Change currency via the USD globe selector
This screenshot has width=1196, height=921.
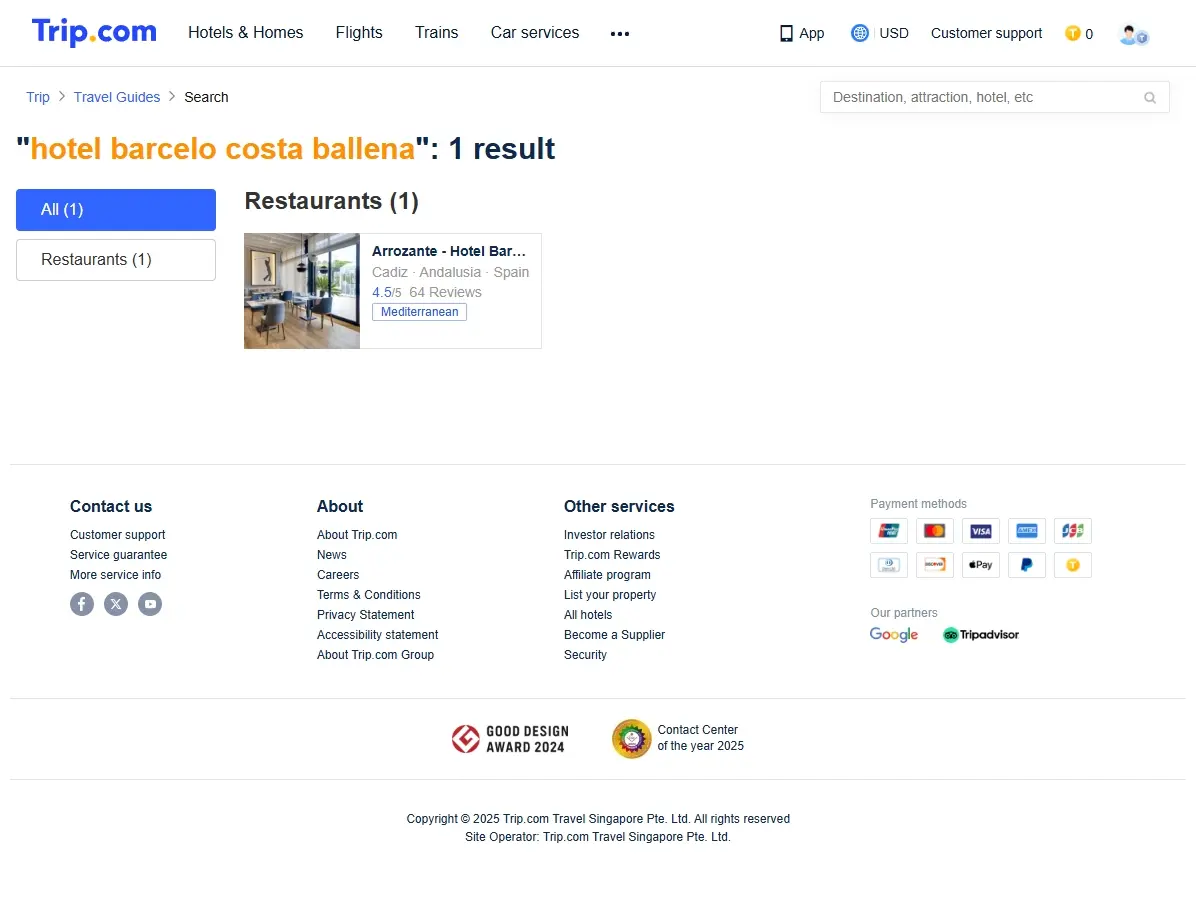click(x=879, y=34)
